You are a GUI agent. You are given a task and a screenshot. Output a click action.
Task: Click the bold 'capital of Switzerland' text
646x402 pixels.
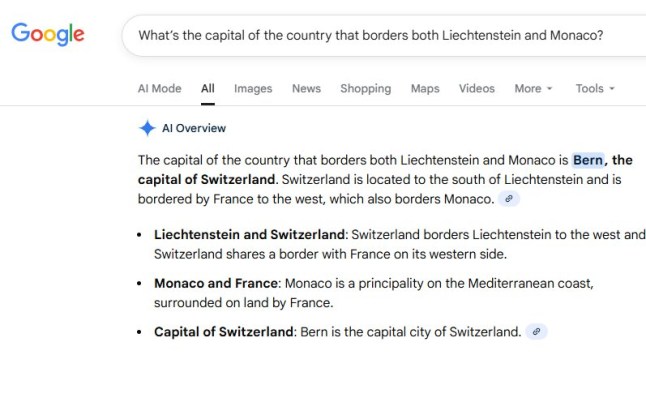click(206, 180)
